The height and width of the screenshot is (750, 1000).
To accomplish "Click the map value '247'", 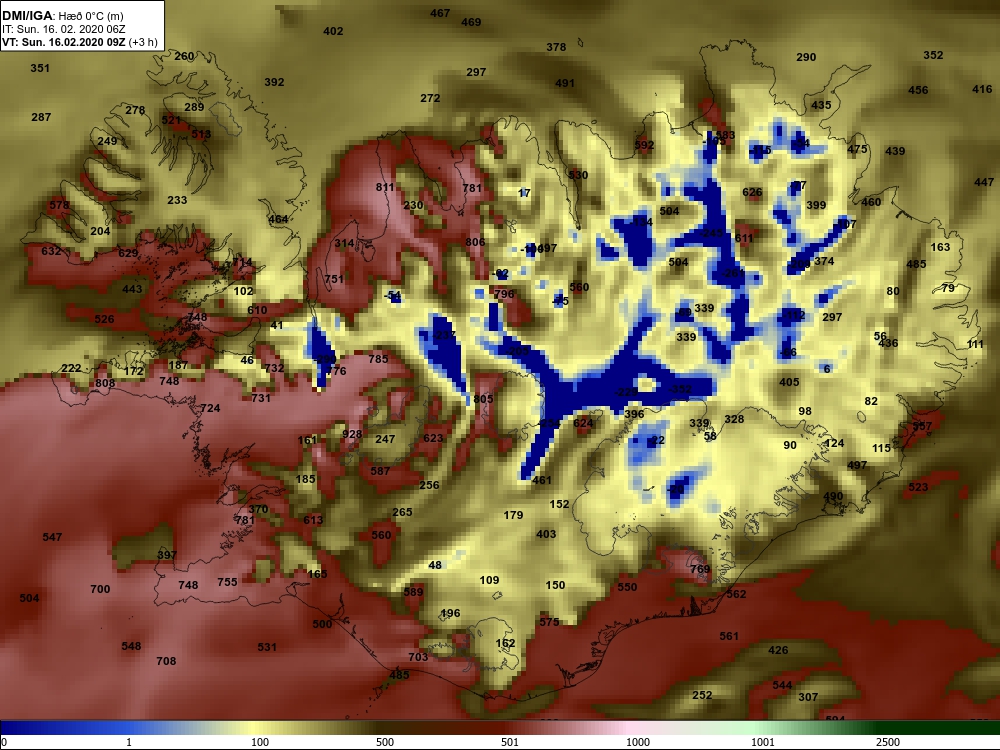I will (x=385, y=439).
